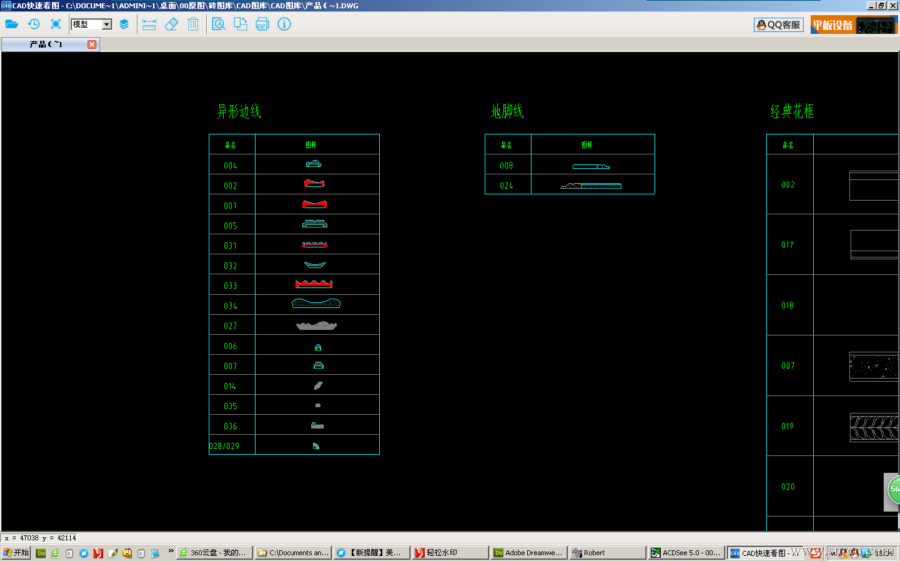
Task: Click code 019 in classic frame table
Action: coord(788,426)
